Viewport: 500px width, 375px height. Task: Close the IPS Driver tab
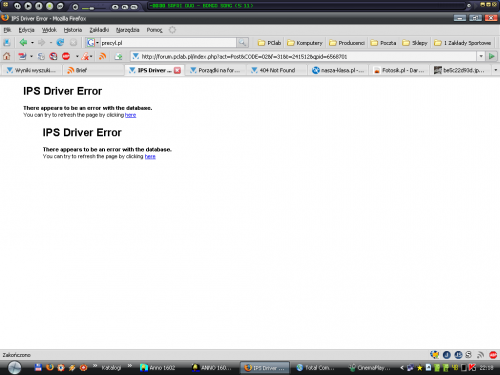(x=177, y=70)
